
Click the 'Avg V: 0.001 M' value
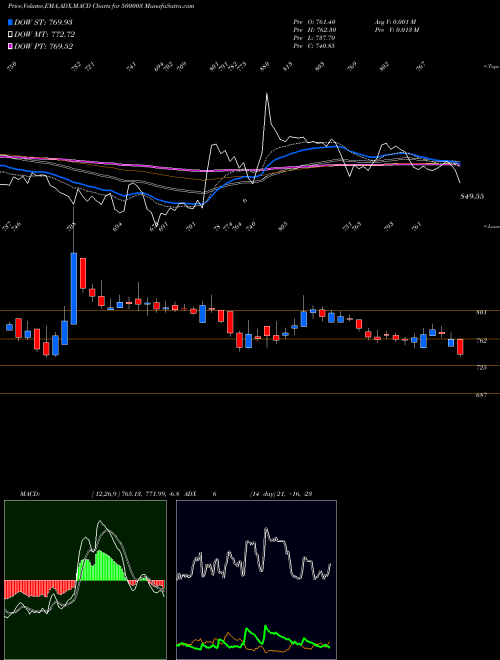[395, 22]
